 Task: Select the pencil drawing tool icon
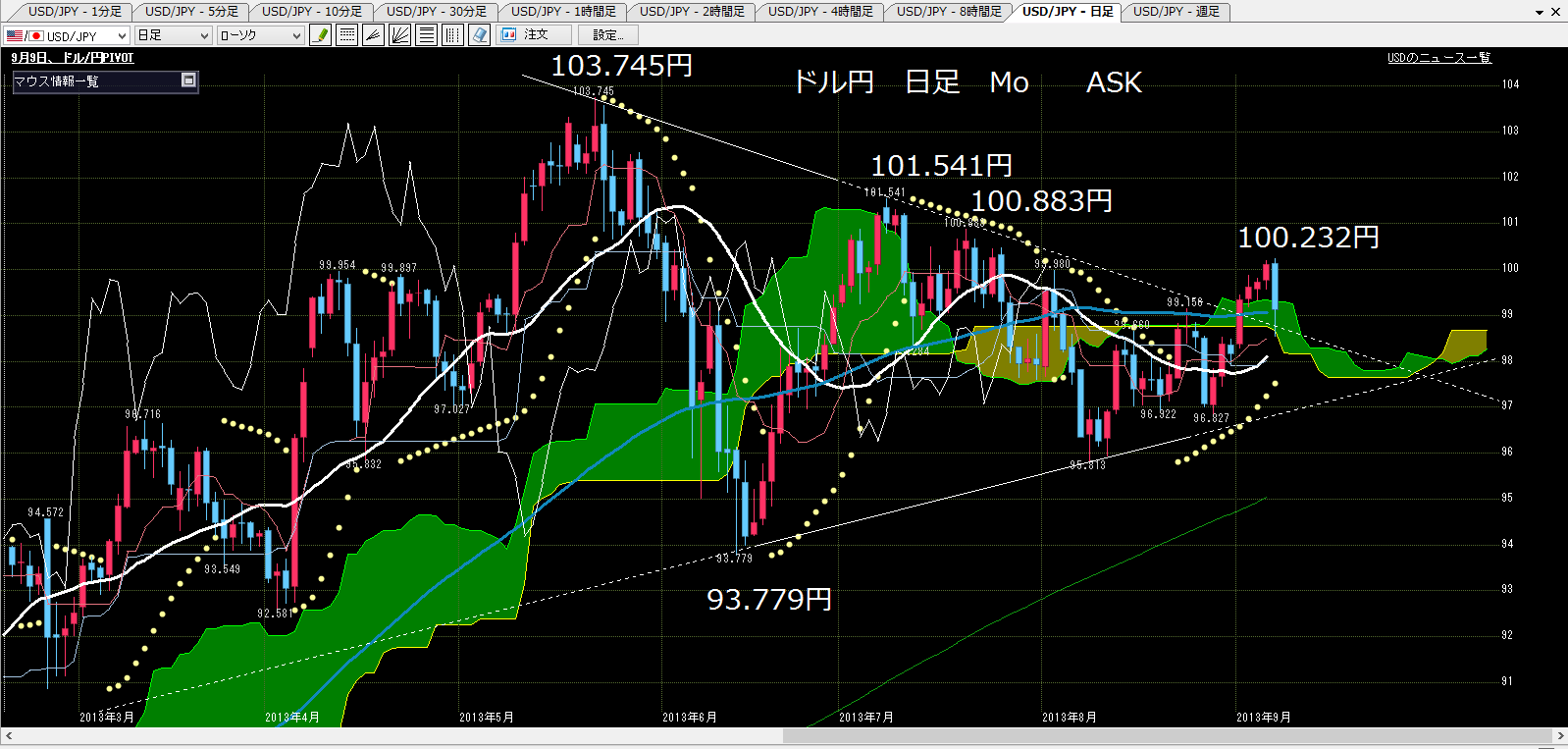320,35
